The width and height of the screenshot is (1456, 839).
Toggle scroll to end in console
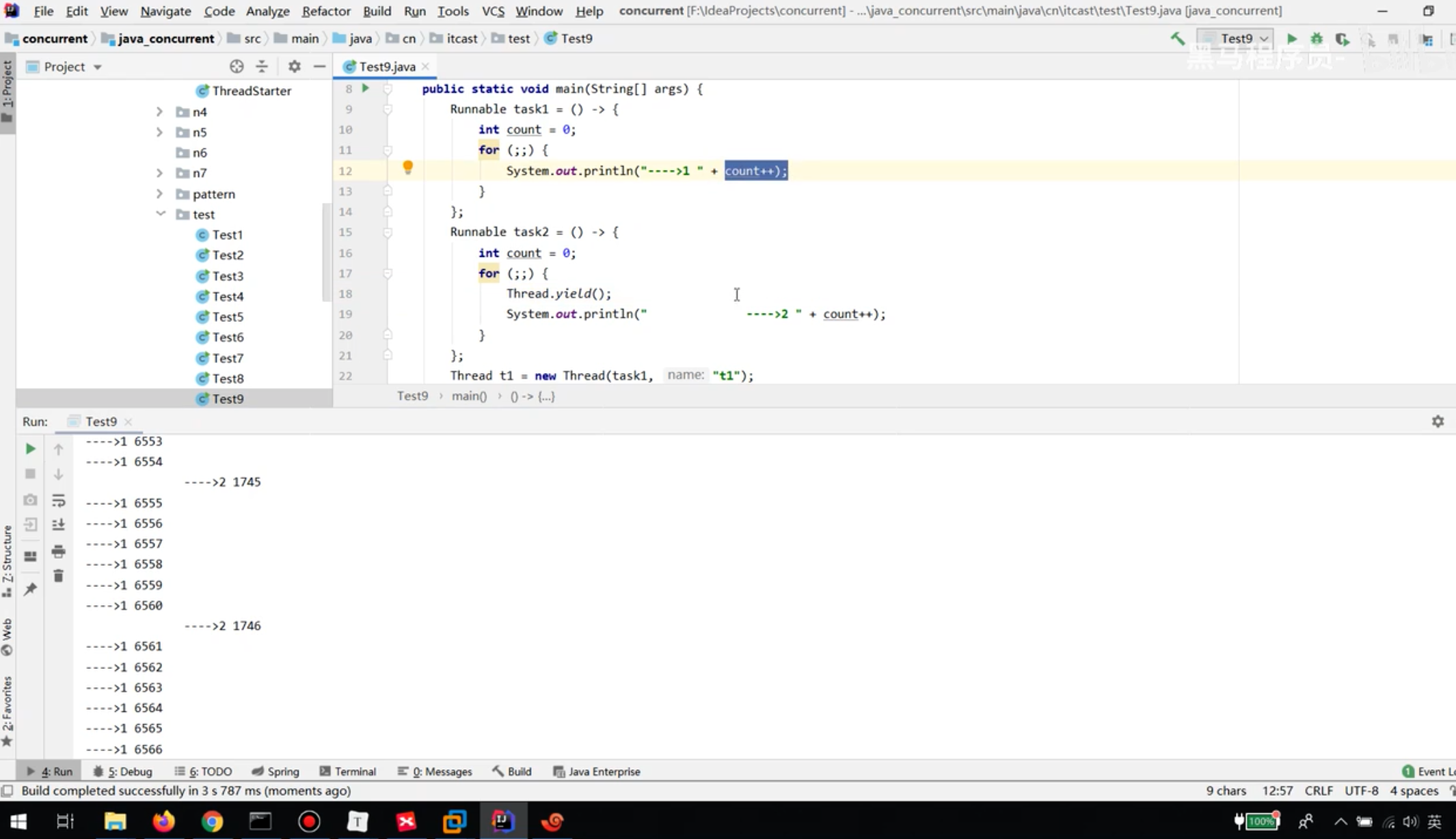pos(58,525)
